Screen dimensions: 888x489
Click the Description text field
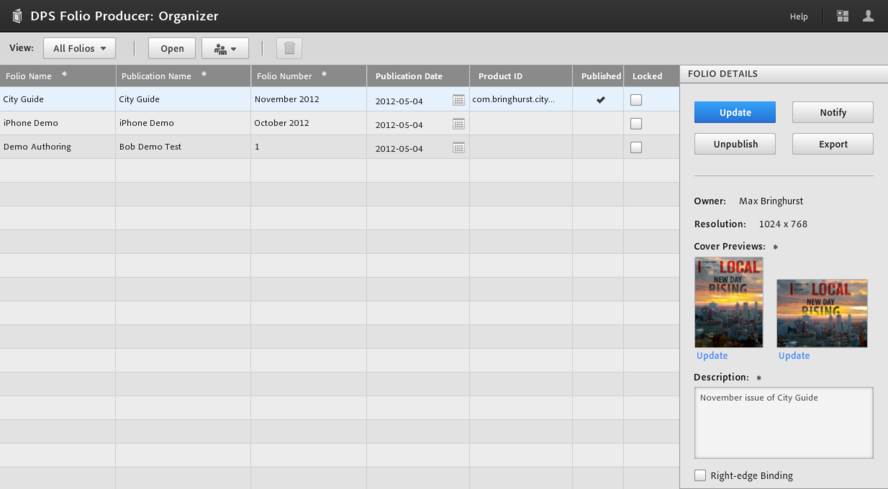(784, 423)
